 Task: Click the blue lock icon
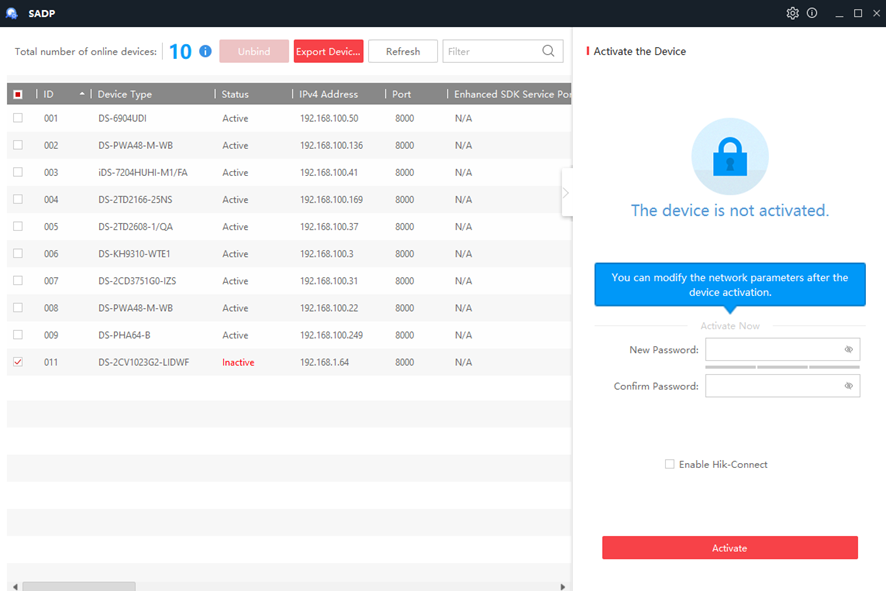pos(730,157)
